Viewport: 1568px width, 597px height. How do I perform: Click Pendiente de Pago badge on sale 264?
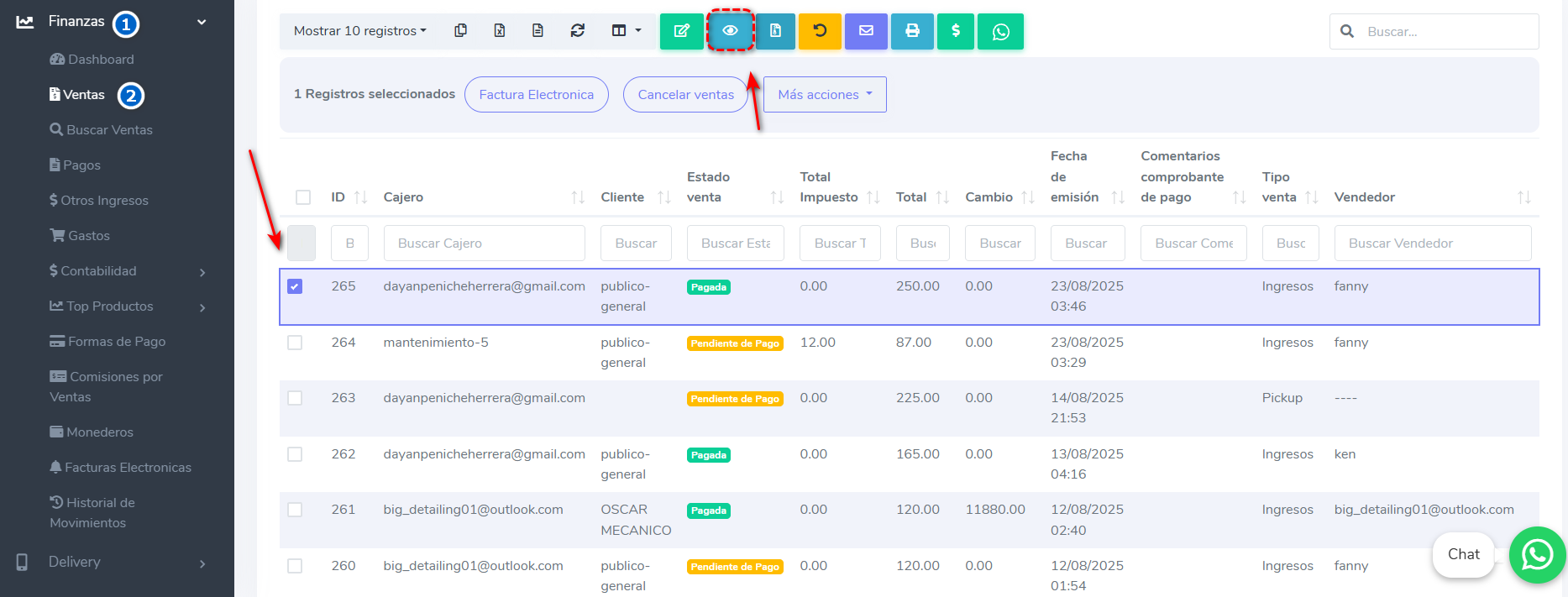click(735, 343)
